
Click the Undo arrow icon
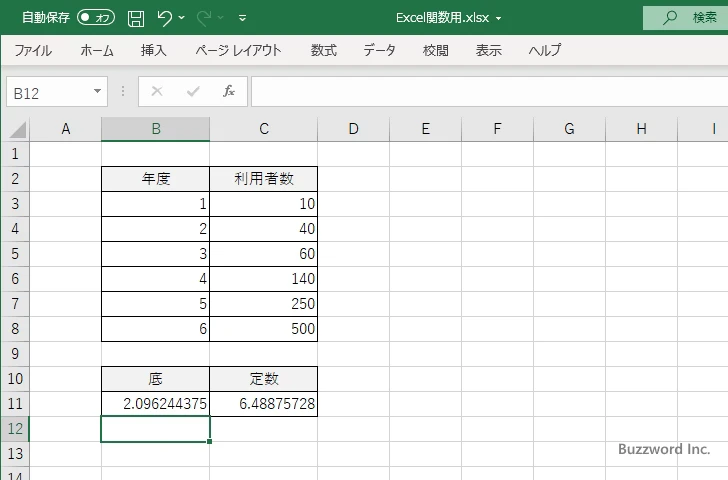(164, 18)
